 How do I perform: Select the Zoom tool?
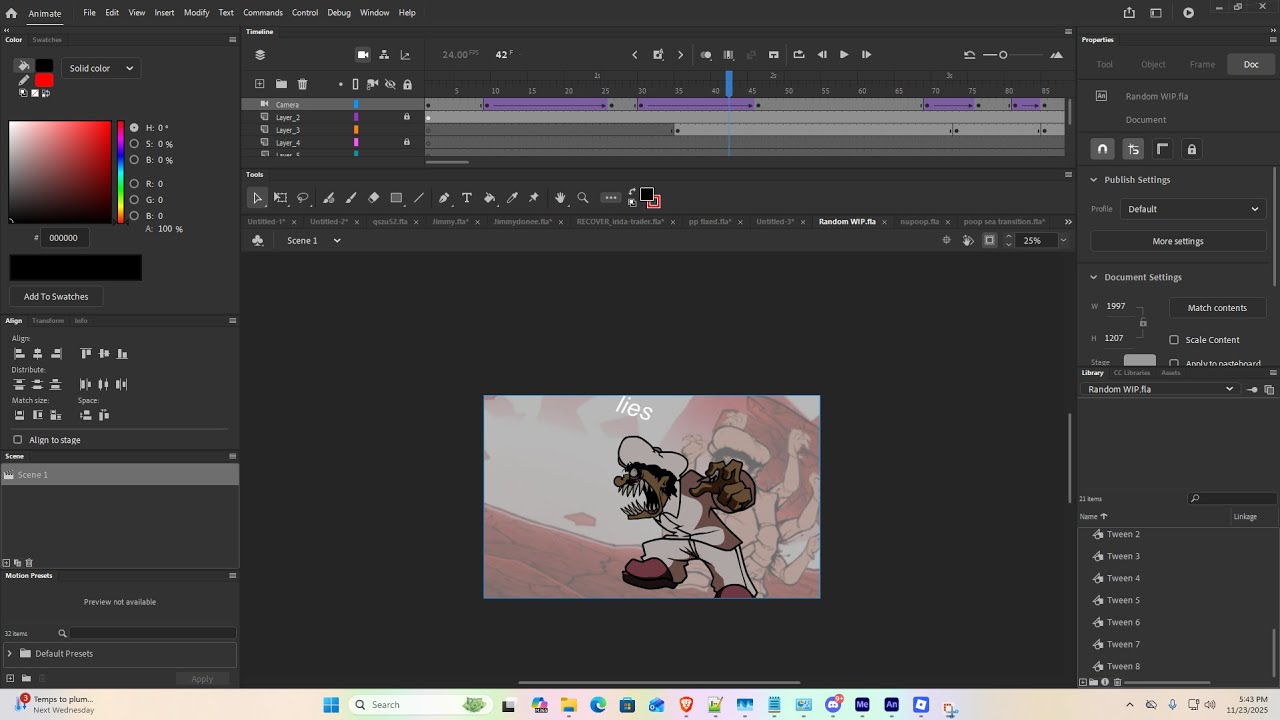pos(583,198)
